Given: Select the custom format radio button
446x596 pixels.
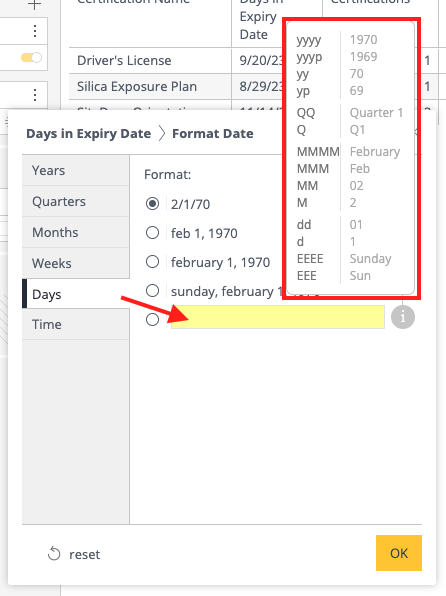Looking at the screenshot, I should pyautogui.click(x=152, y=320).
